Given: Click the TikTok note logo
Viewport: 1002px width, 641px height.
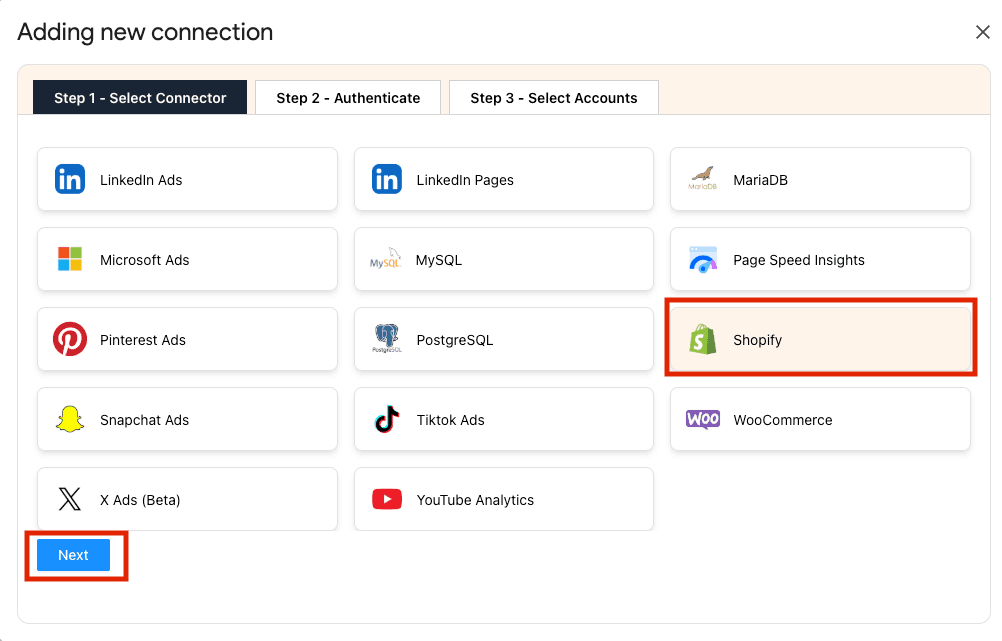Looking at the screenshot, I should [387, 419].
